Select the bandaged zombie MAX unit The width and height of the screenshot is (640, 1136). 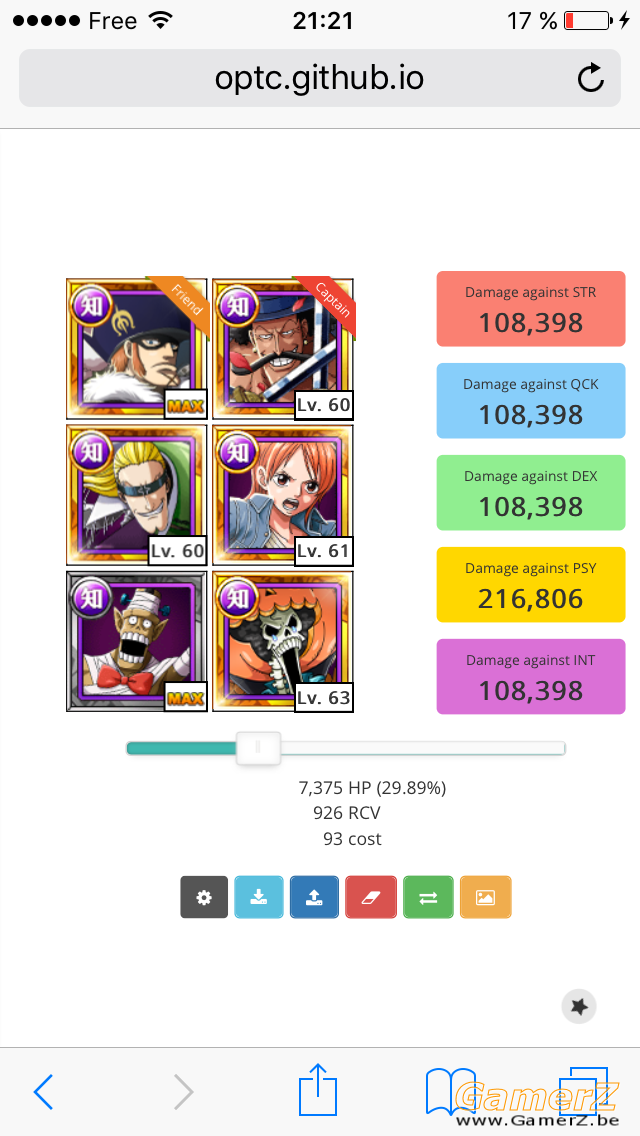pyautogui.click(x=137, y=641)
